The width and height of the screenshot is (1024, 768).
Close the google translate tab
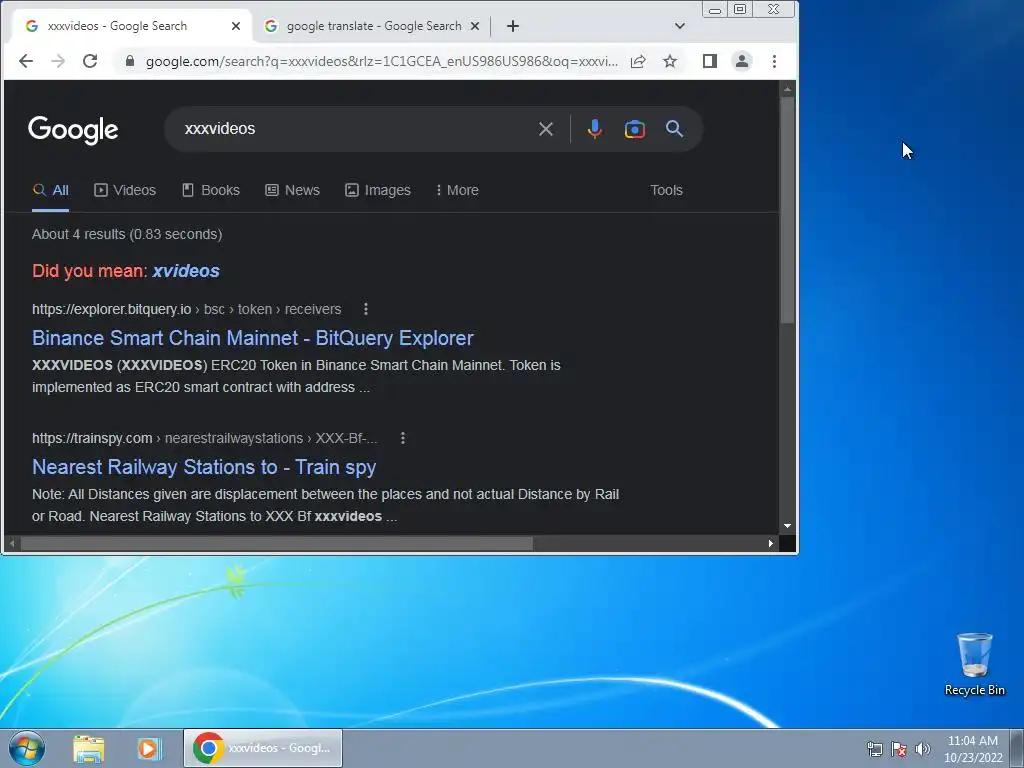(475, 26)
